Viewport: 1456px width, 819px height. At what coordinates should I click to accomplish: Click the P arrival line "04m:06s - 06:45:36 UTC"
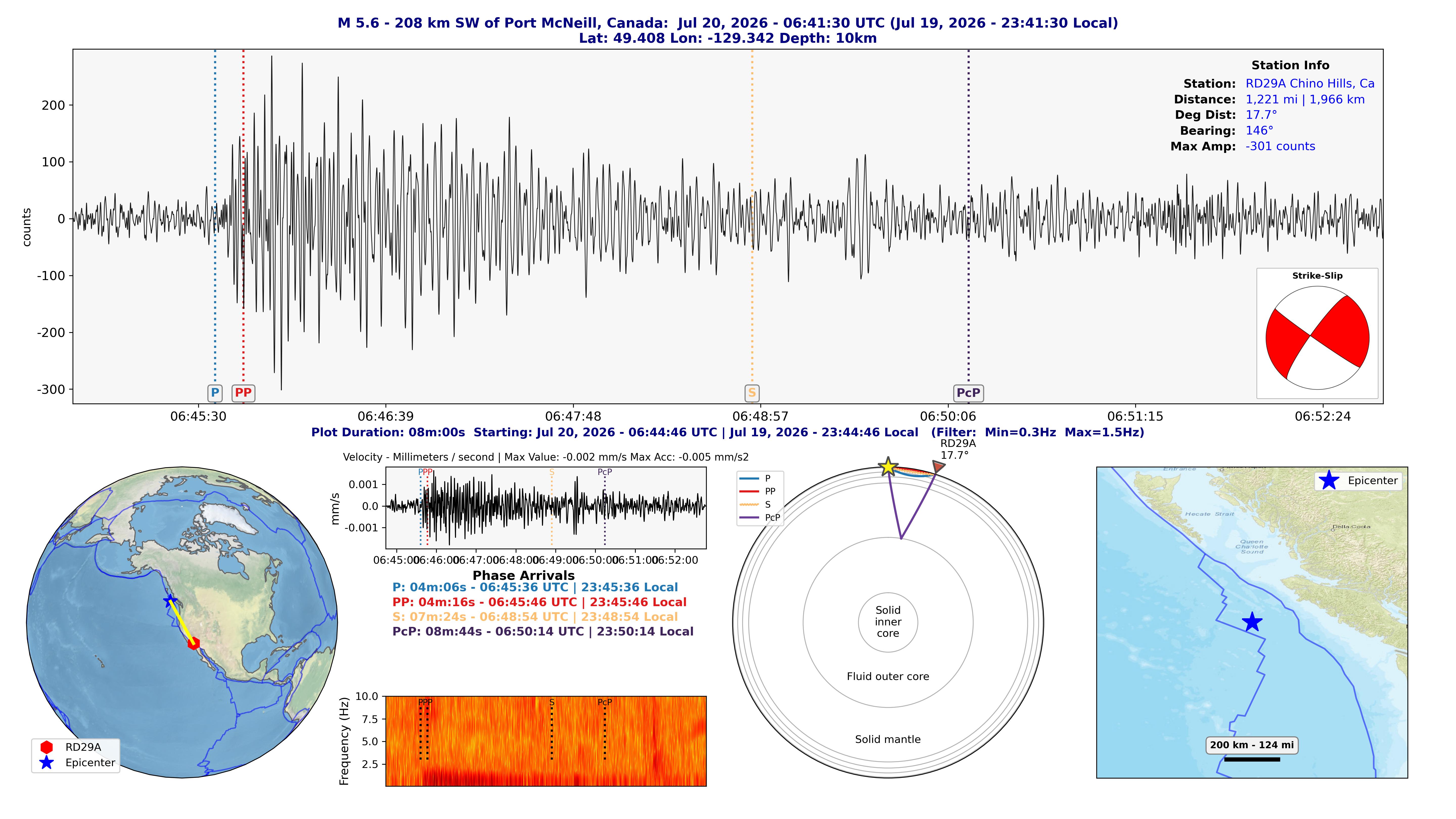coord(535,587)
